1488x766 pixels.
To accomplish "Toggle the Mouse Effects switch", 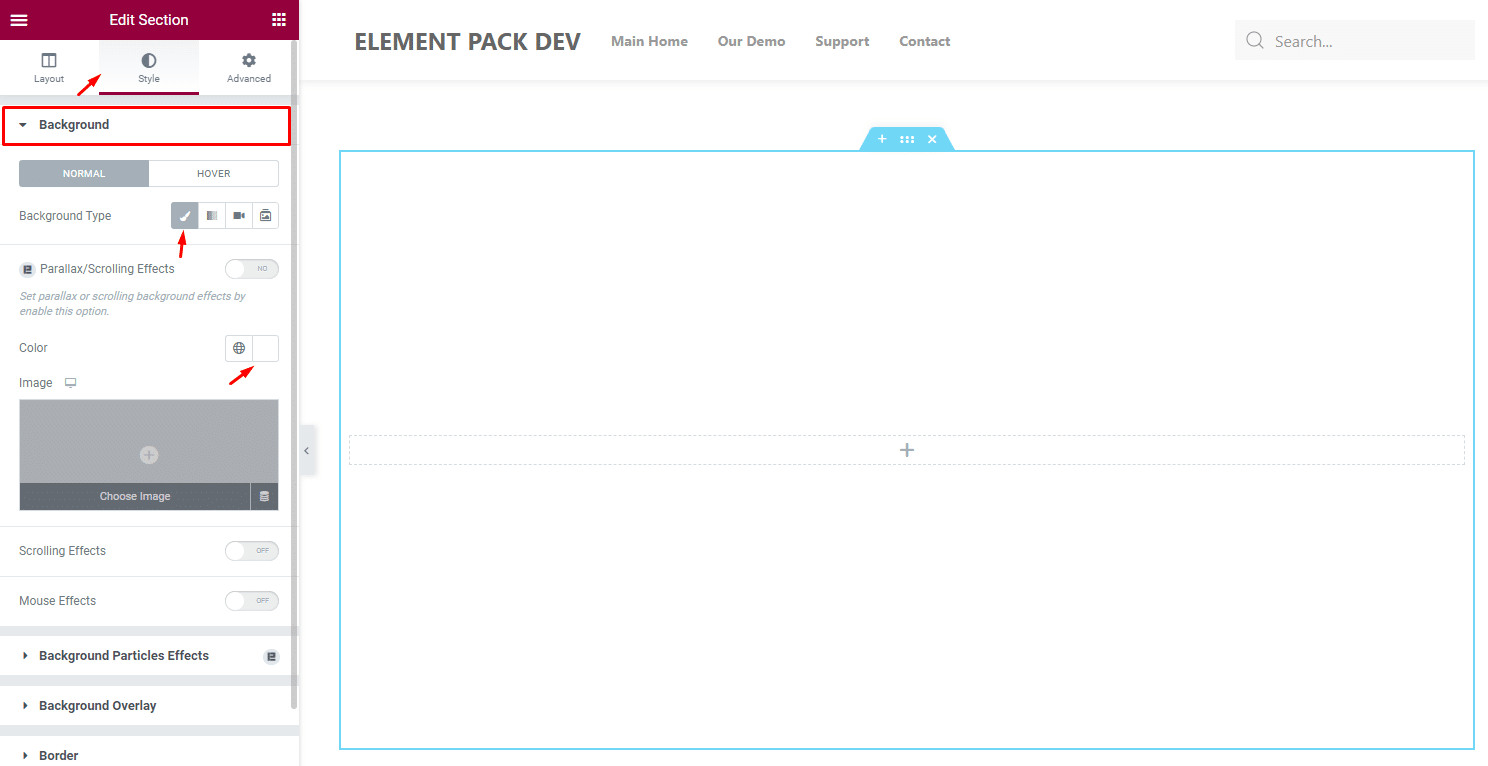I will click(251, 601).
